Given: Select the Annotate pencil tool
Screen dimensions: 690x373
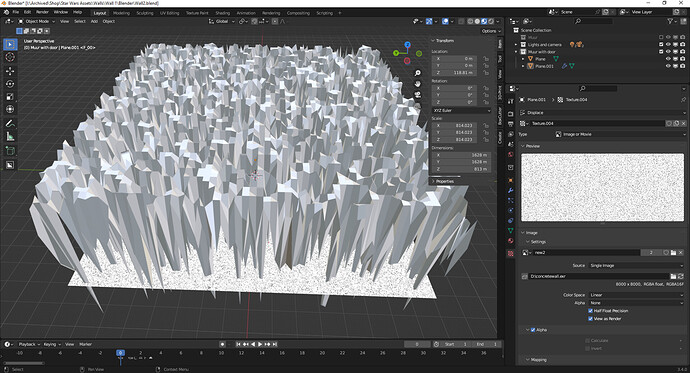Looking at the screenshot, I should tap(11, 124).
